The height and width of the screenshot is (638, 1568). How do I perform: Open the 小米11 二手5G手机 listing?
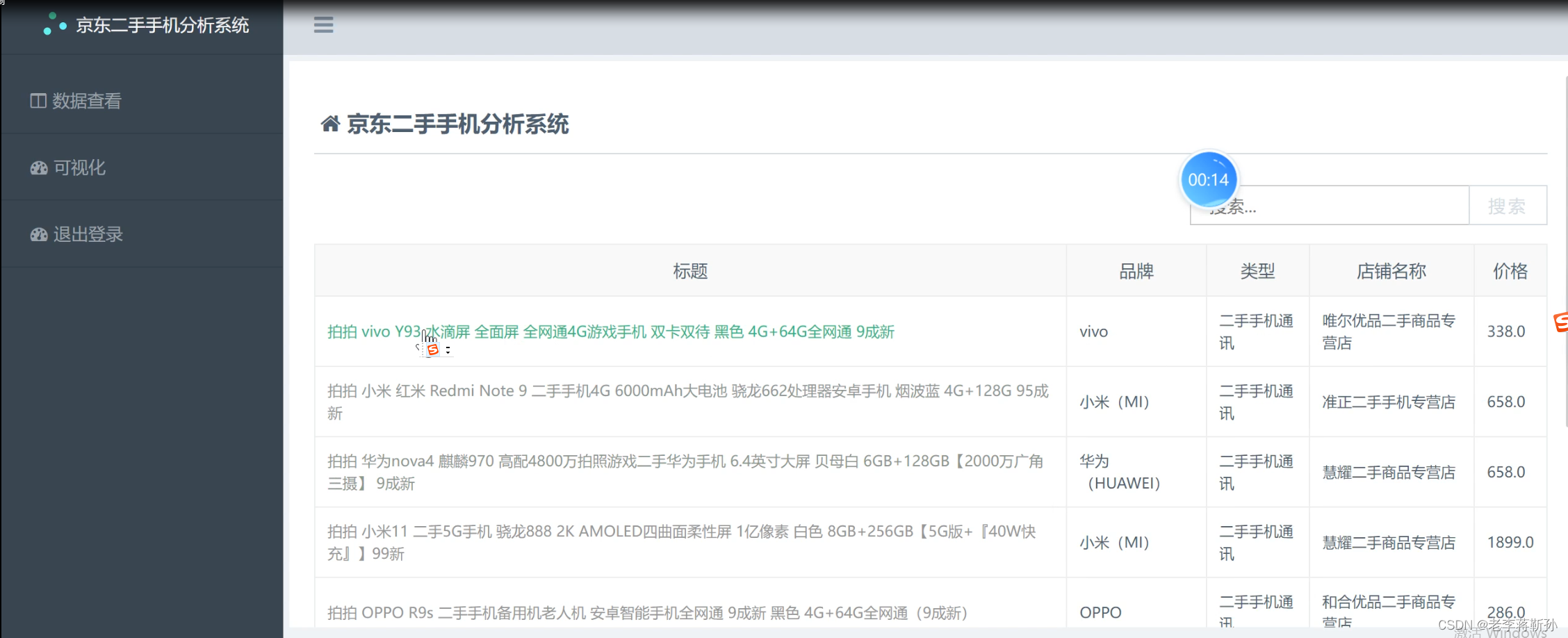pos(682,542)
